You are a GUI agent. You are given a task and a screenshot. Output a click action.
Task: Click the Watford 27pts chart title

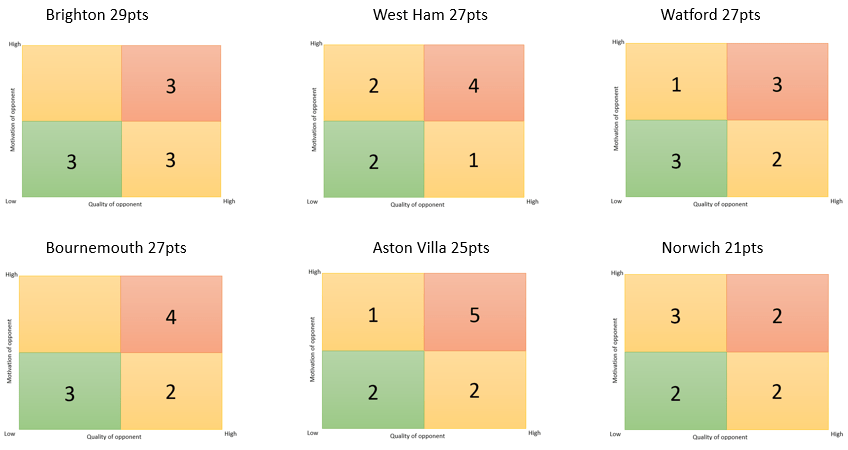710,15
